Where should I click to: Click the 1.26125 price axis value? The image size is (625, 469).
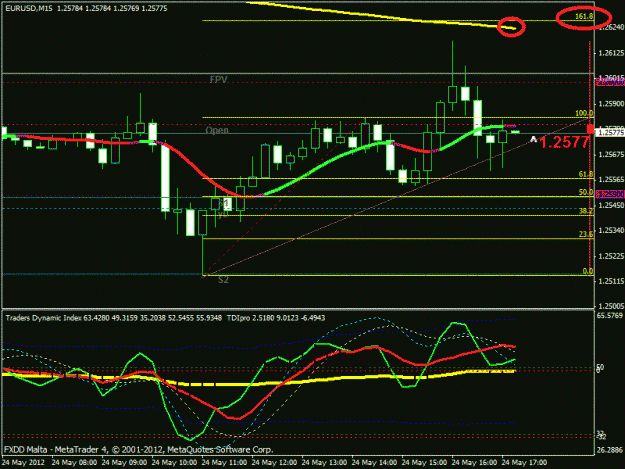tap(611, 53)
